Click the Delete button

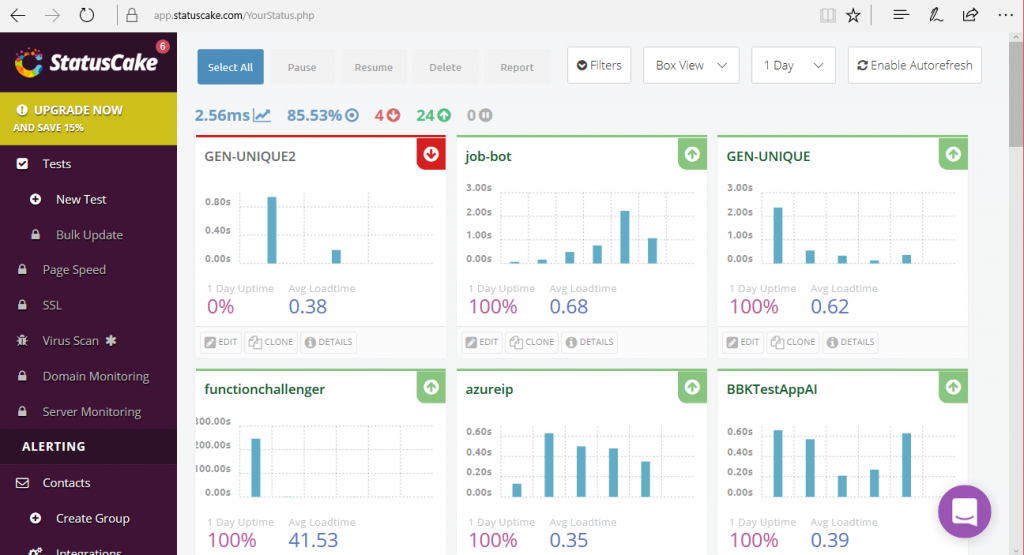coord(445,67)
